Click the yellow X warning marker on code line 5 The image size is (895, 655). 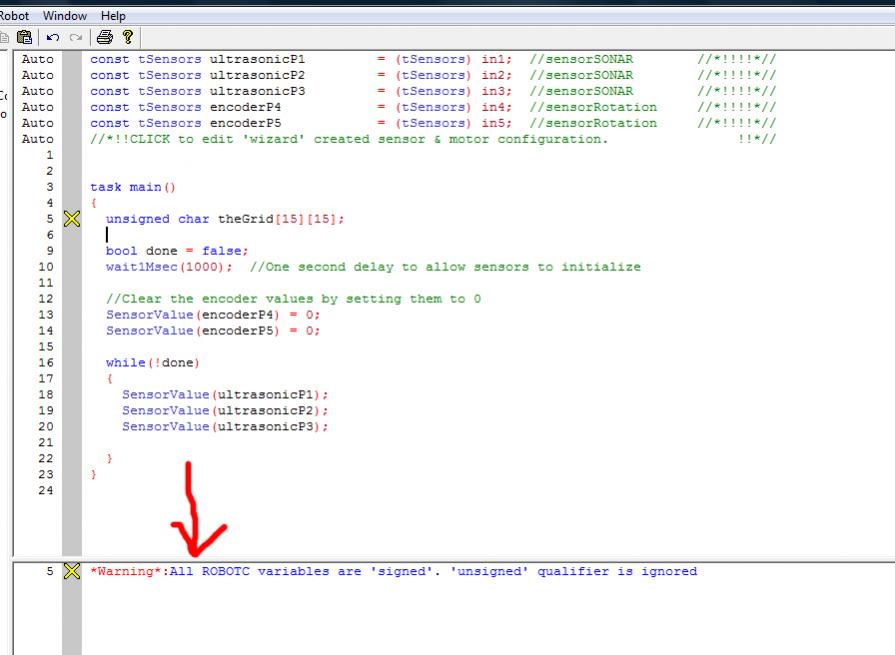72,219
